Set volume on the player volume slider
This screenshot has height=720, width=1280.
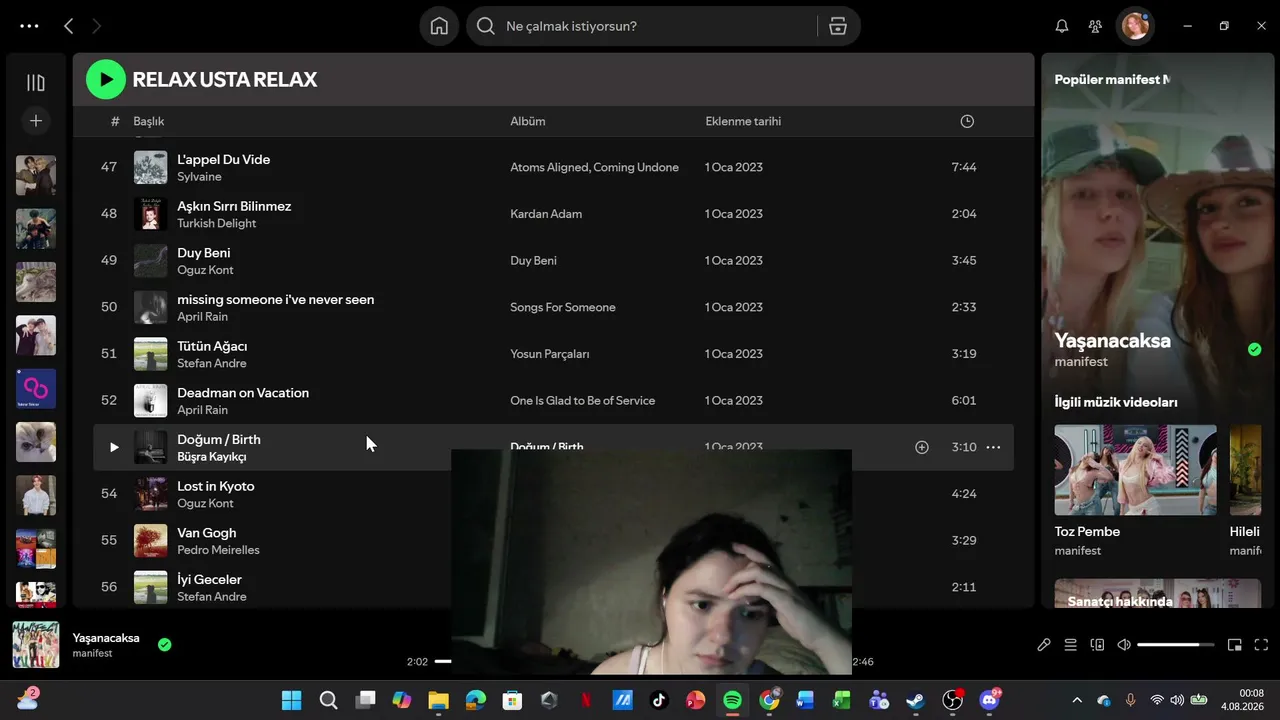[1176, 645]
